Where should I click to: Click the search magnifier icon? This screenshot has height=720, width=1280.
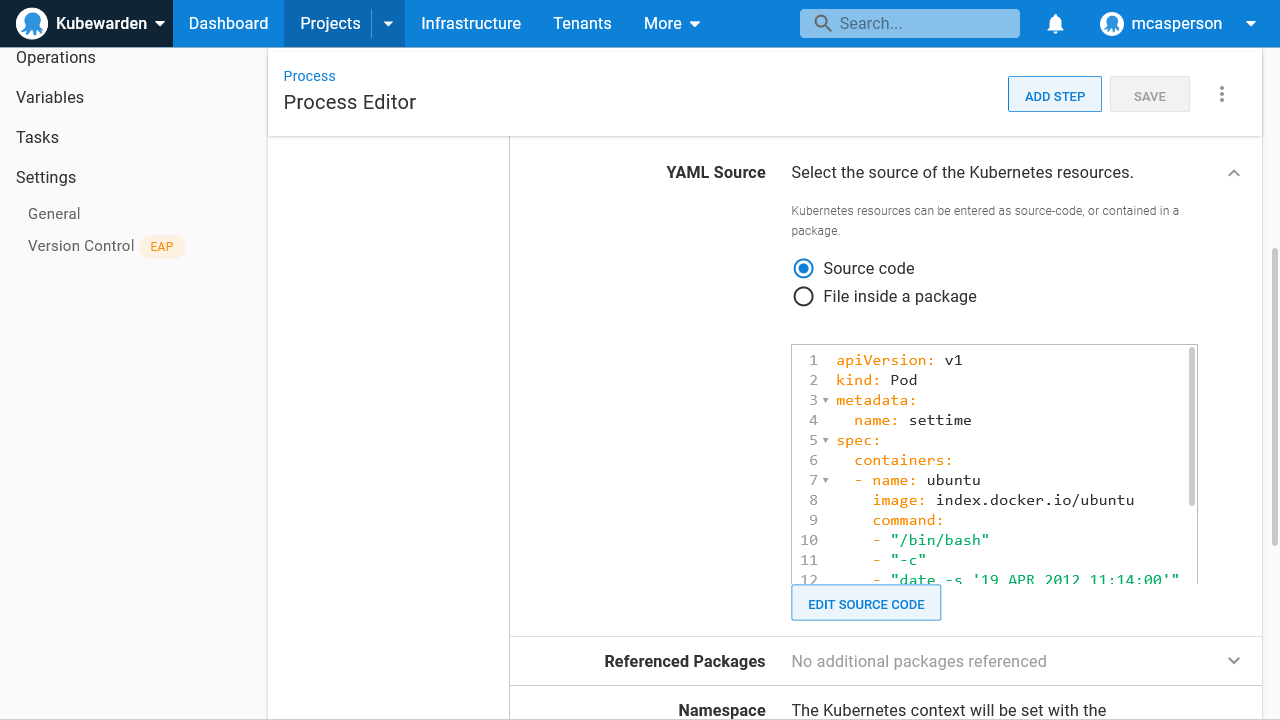click(x=823, y=23)
